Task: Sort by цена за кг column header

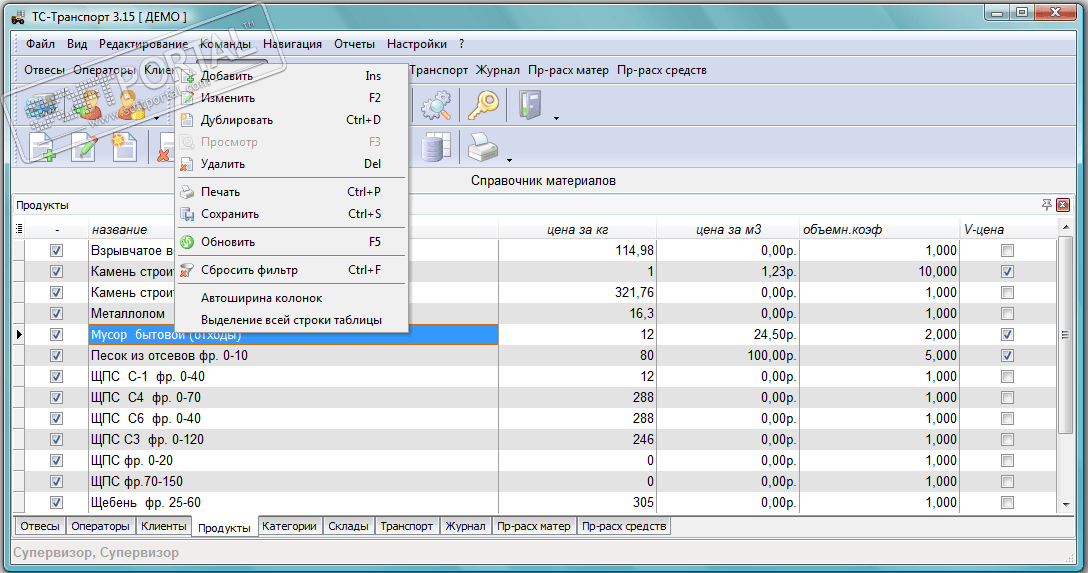Action: click(x=577, y=229)
